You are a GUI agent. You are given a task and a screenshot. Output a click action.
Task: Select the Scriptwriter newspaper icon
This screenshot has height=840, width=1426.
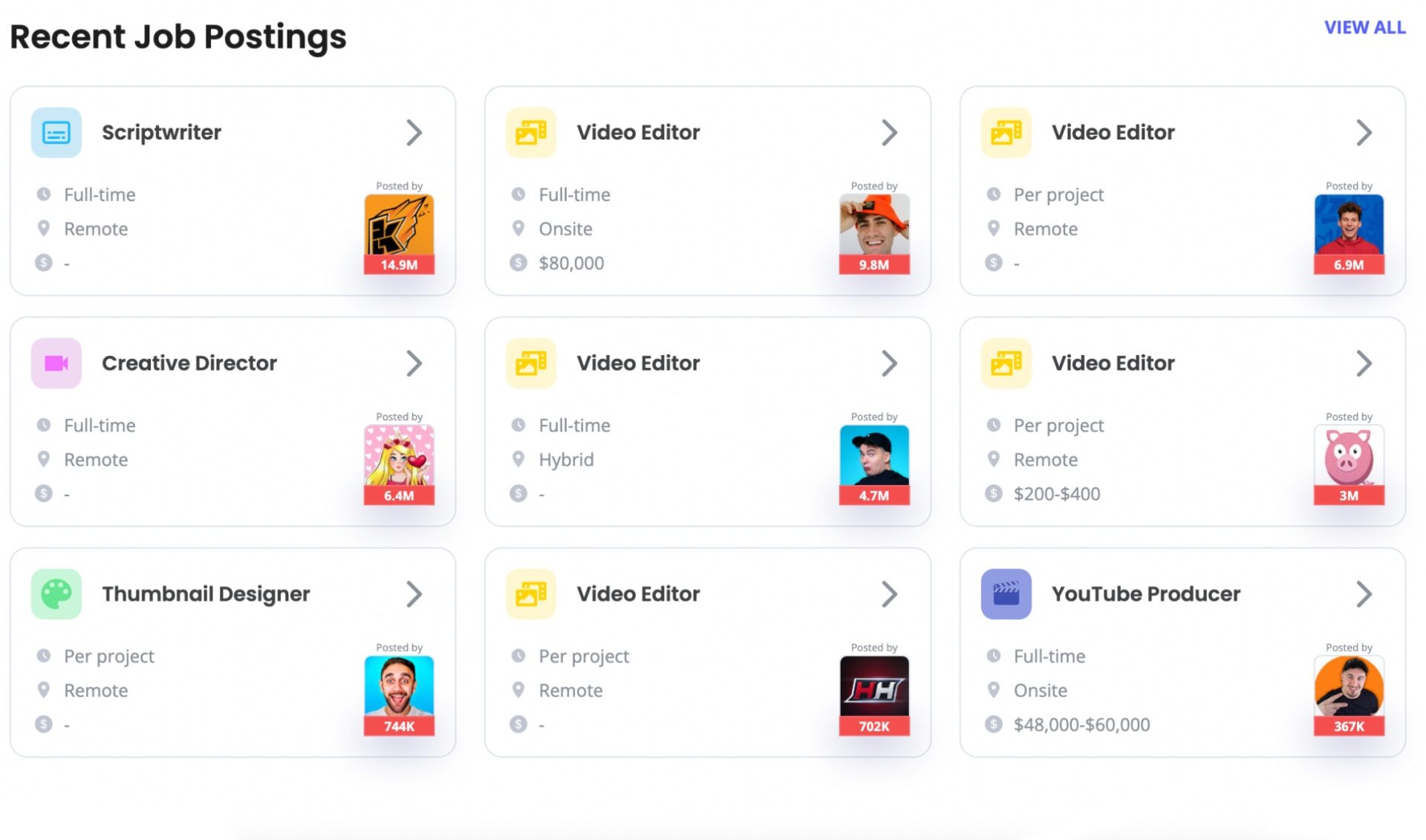point(55,132)
